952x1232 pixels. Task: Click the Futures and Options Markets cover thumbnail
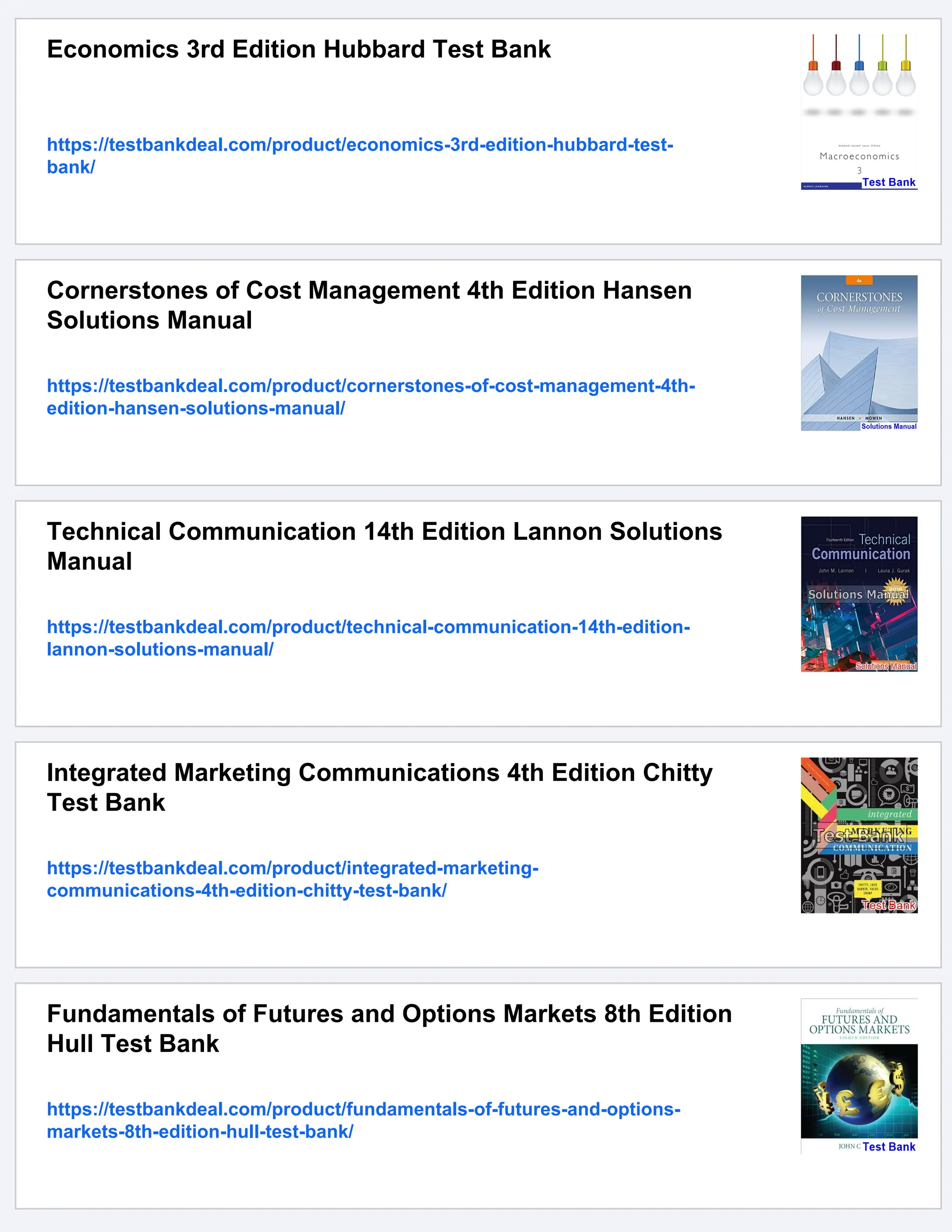tap(859, 1076)
